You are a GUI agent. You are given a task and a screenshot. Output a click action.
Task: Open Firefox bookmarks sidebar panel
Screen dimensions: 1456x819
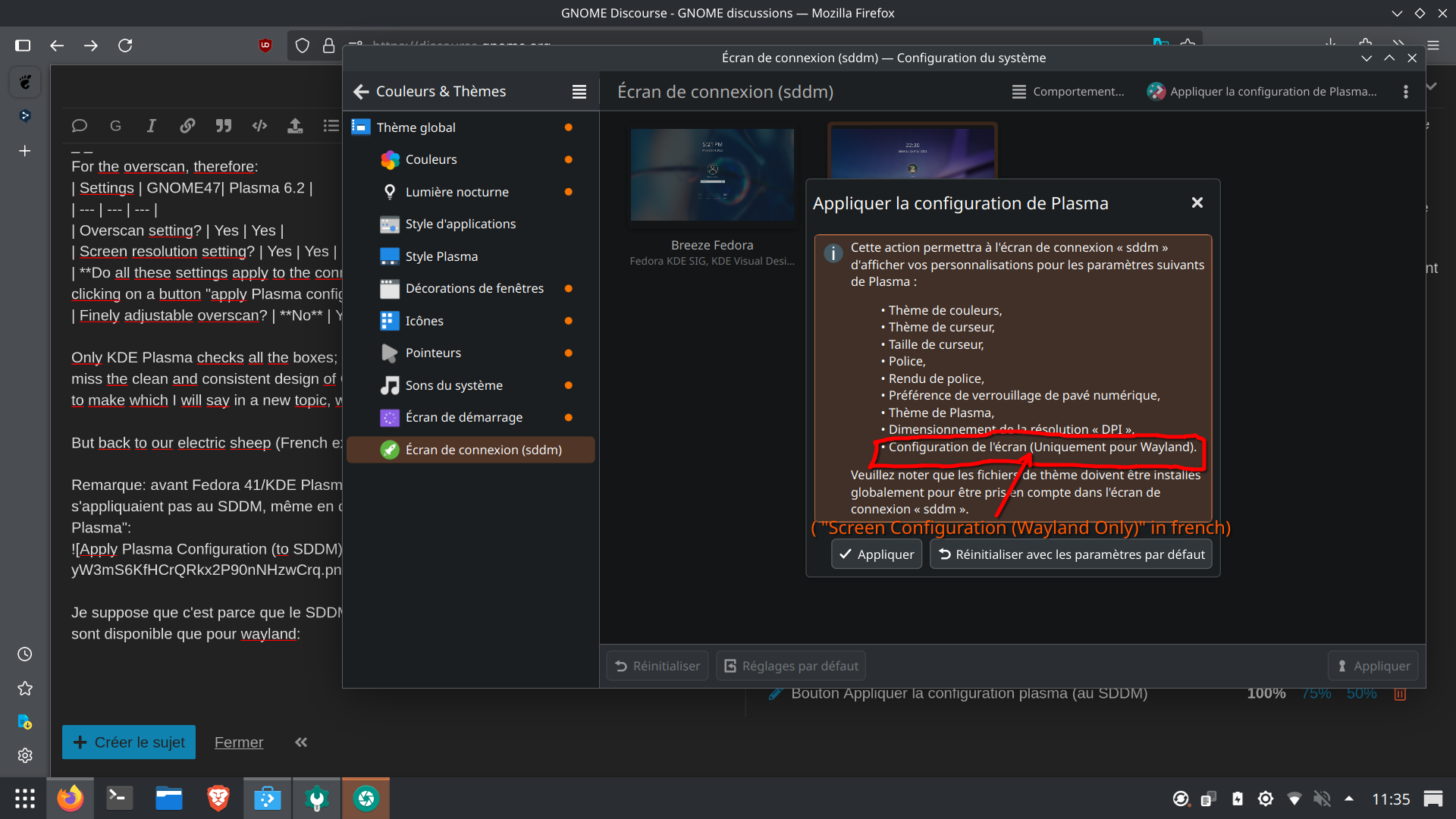coord(25,689)
